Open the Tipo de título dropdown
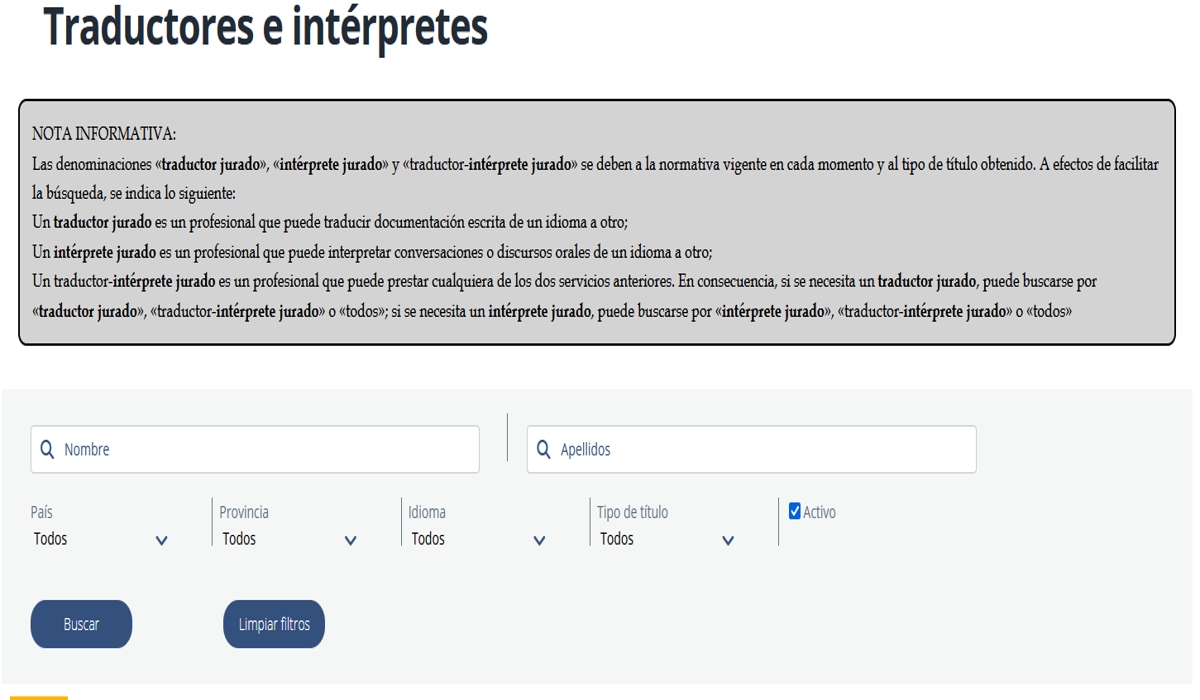The height and width of the screenshot is (700, 1200). point(668,539)
